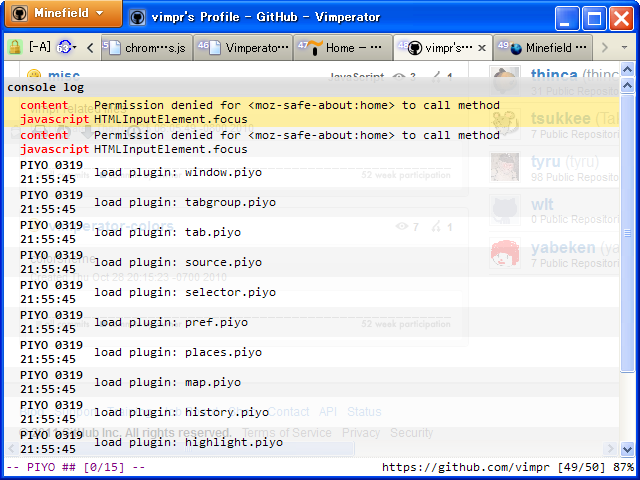Click the page icon on the Vimperato… tab
The height and width of the screenshot is (480, 640).
215,48
